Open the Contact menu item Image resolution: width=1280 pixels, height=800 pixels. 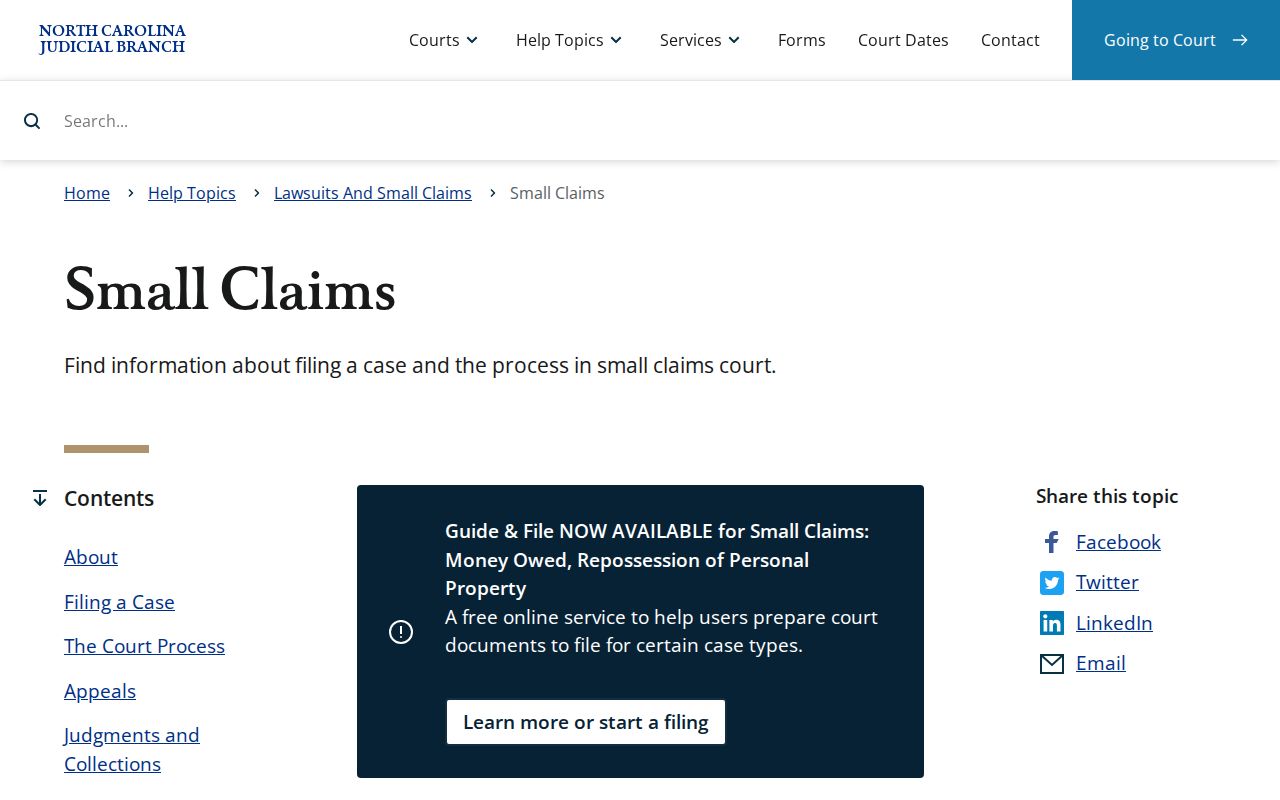pos(1010,40)
